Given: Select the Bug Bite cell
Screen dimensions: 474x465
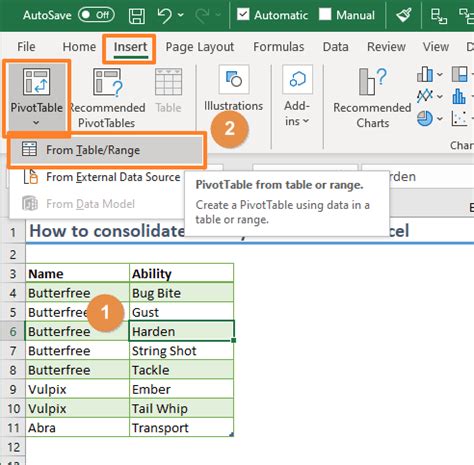Looking at the screenshot, I should coord(181,293).
